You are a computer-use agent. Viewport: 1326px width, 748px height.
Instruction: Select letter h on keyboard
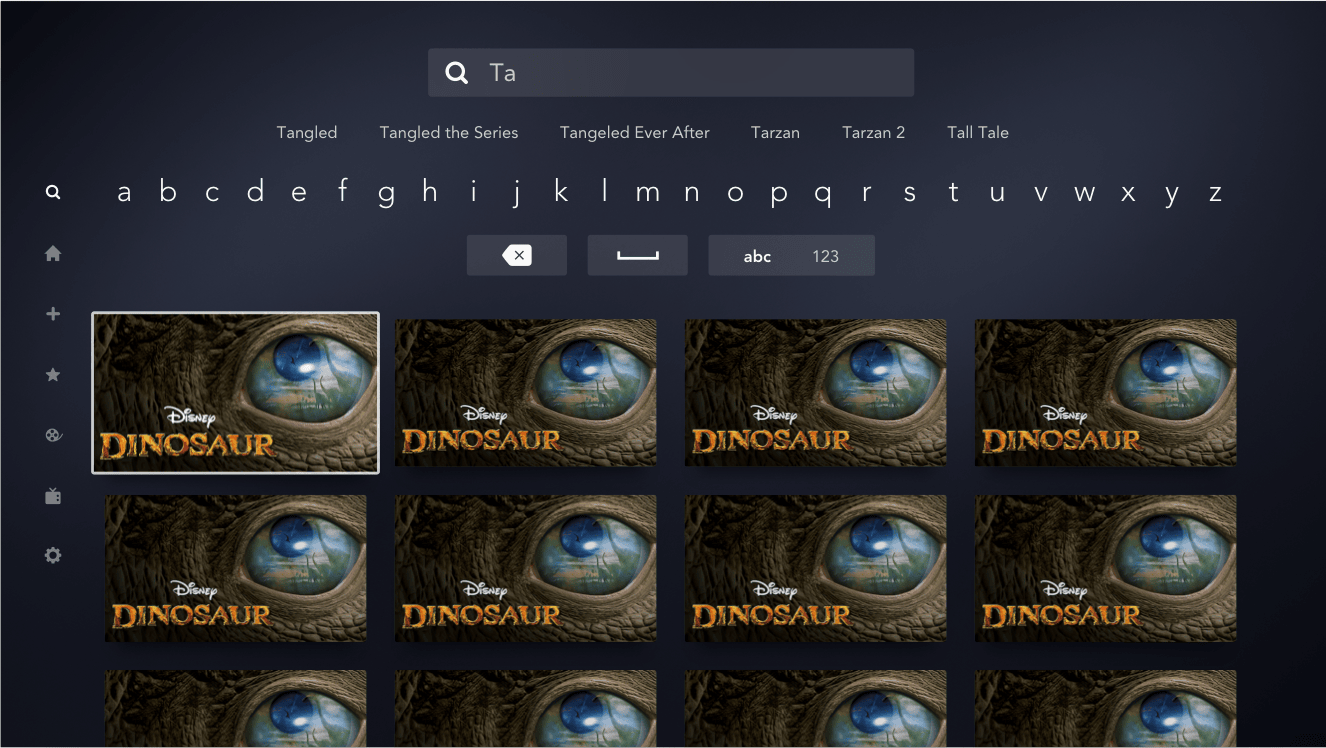click(430, 191)
